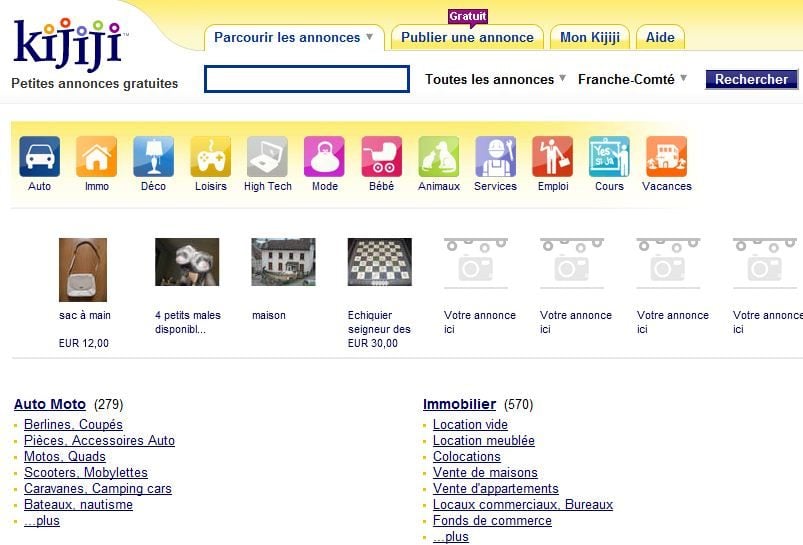Open the Caravanes, Camping cars link
This screenshot has height=545, width=803.
tap(98, 489)
